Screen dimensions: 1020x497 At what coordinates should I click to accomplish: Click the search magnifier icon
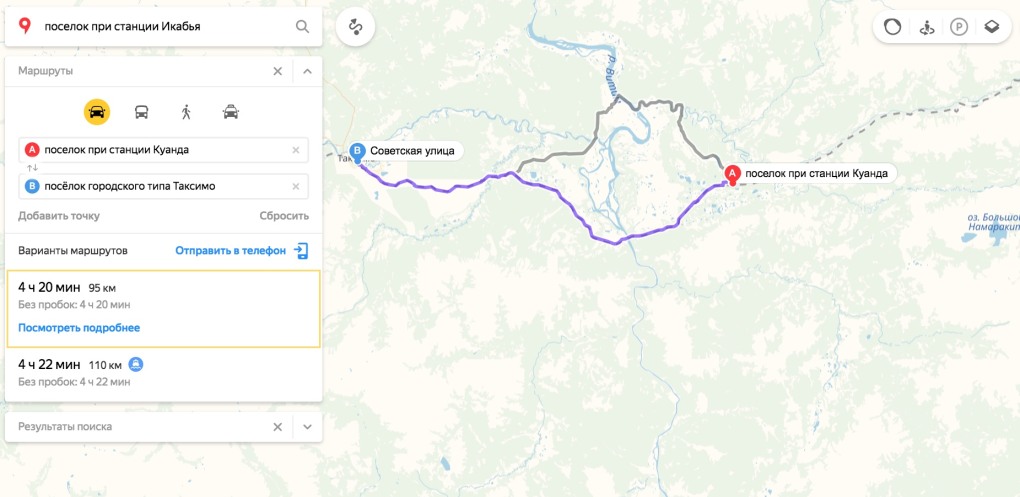click(302, 27)
